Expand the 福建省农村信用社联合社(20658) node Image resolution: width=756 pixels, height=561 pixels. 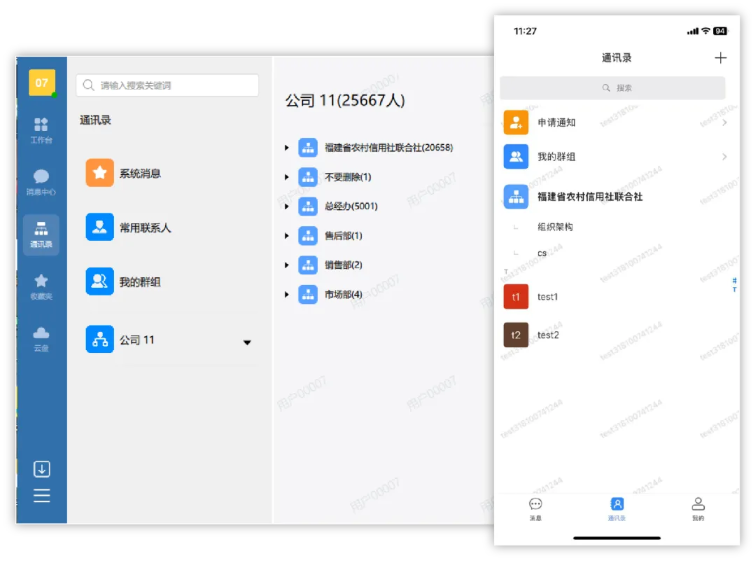[286, 148]
